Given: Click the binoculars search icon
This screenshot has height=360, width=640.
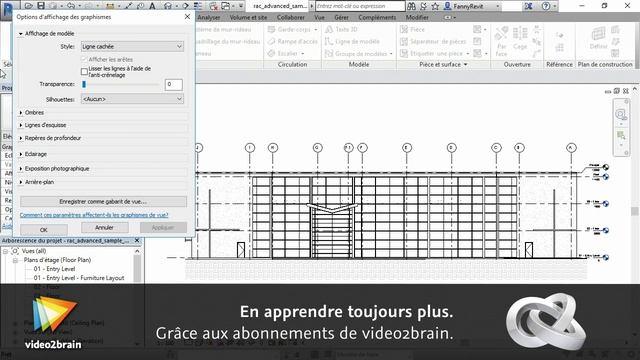Looking at the screenshot, I should [x=411, y=6].
